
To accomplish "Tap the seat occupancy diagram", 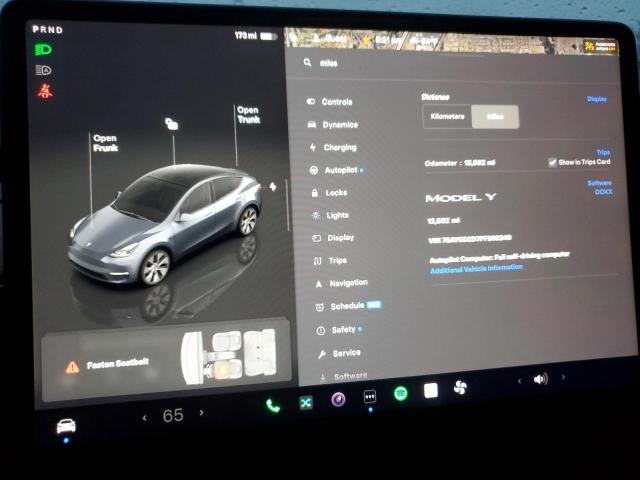I will pyautogui.click(x=229, y=357).
